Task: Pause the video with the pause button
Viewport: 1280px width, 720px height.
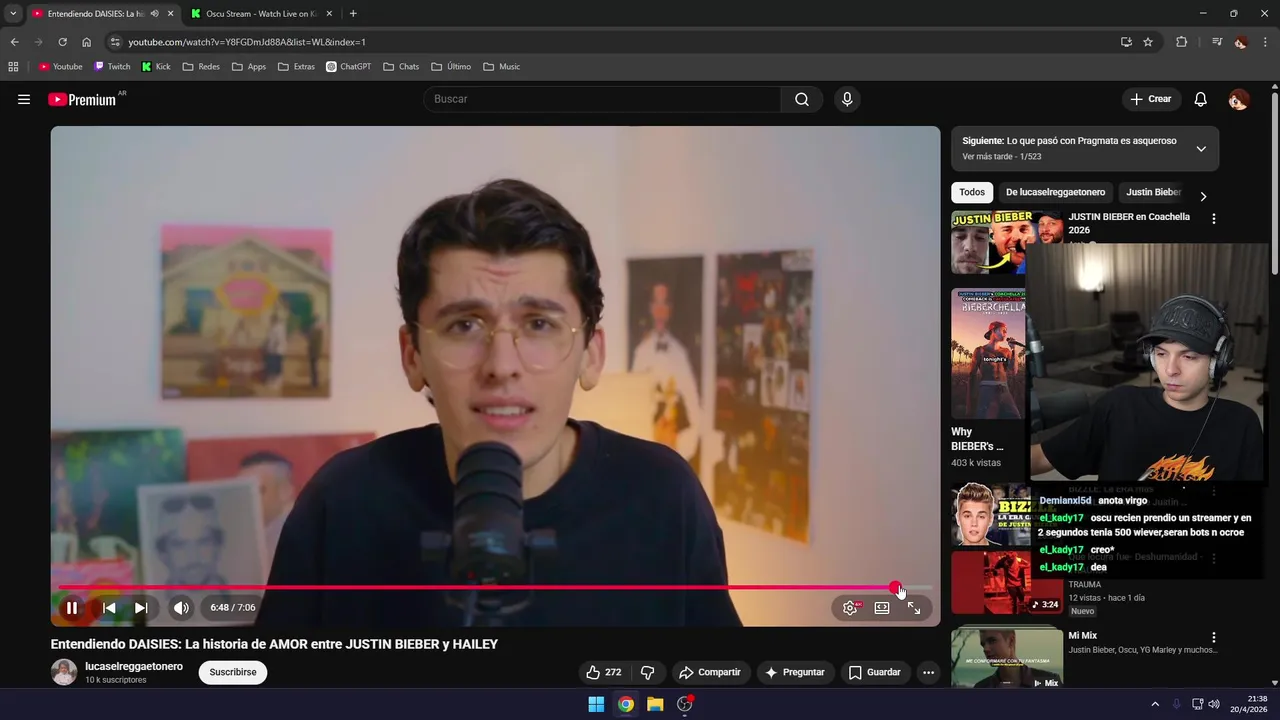Action: [72, 607]
